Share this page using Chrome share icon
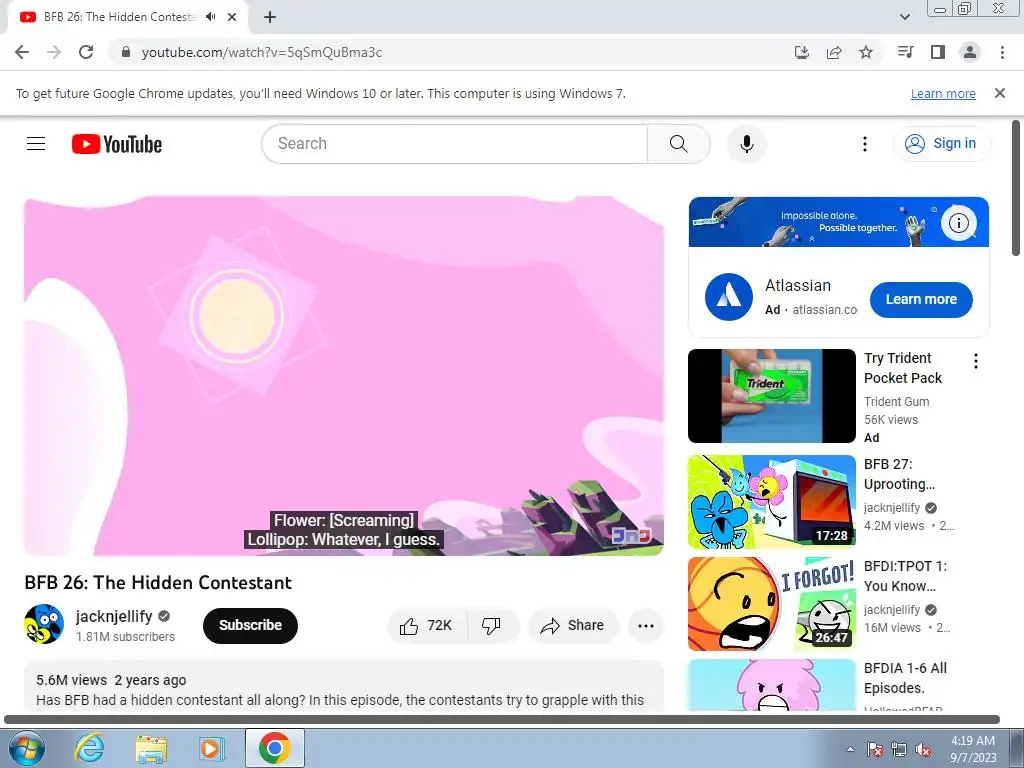 tap(834, 52)
